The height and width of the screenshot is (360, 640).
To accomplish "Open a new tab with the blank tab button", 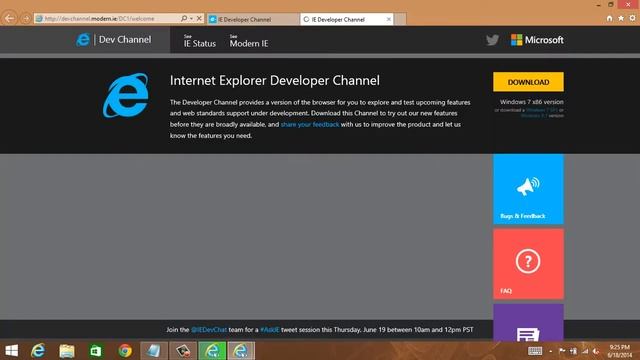I will 400,19.
